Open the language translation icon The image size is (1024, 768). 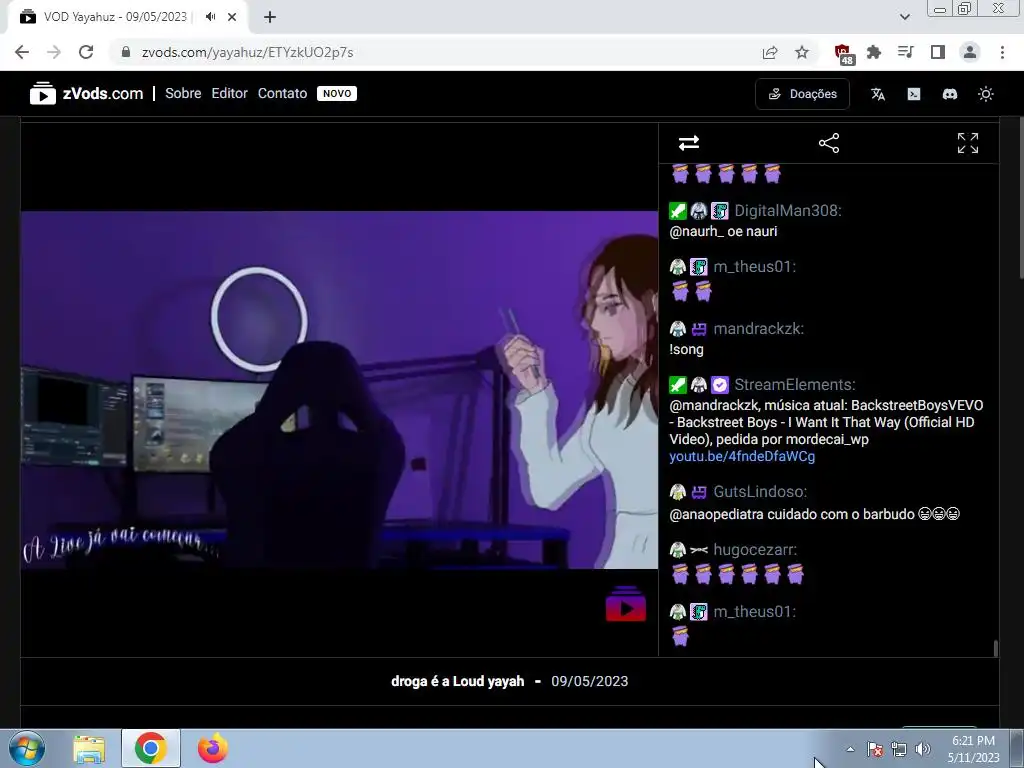[878, 94]
